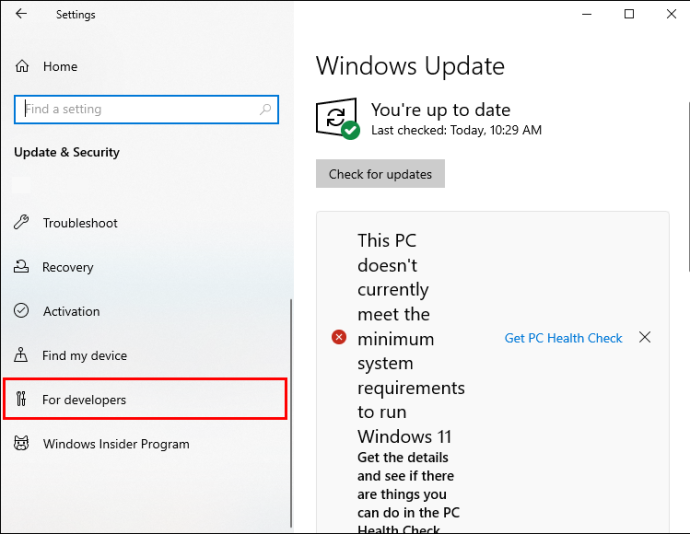The height and width of the screenshot is (534, 690).
Task: Open the Get PC Health Check link
Action: point(563,338)
